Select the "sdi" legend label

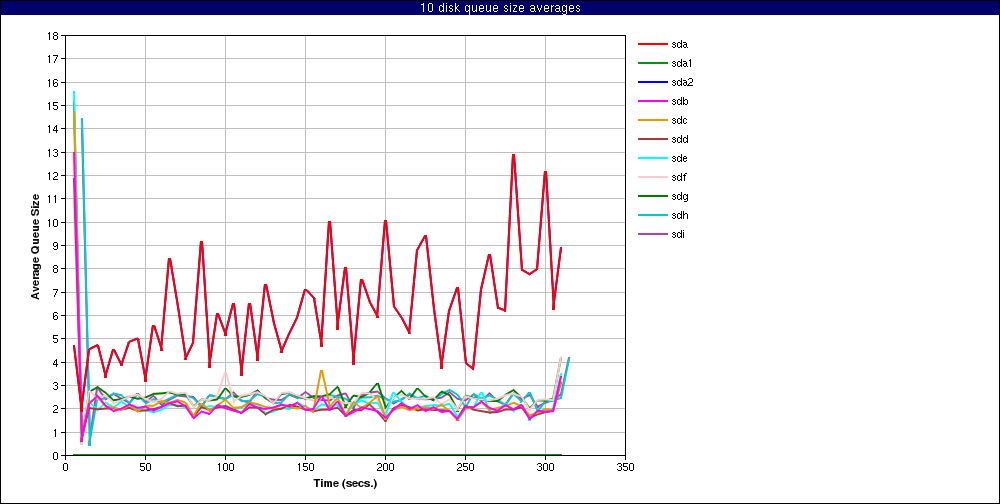point(678,234)
